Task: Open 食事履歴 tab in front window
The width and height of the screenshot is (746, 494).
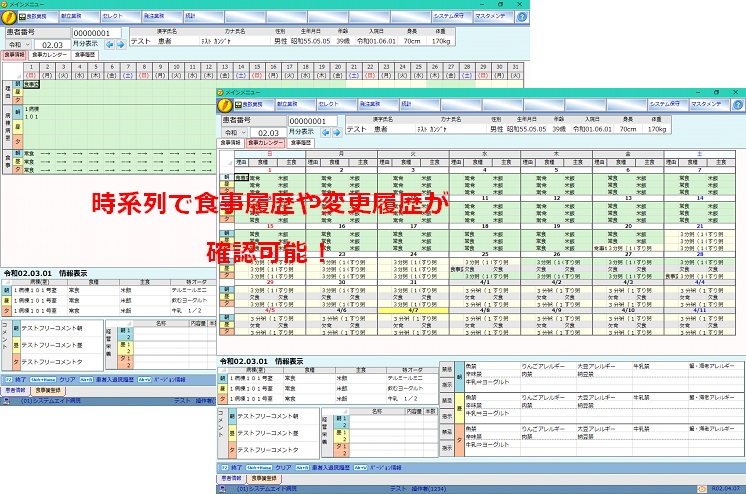Action: coord(301,143)
